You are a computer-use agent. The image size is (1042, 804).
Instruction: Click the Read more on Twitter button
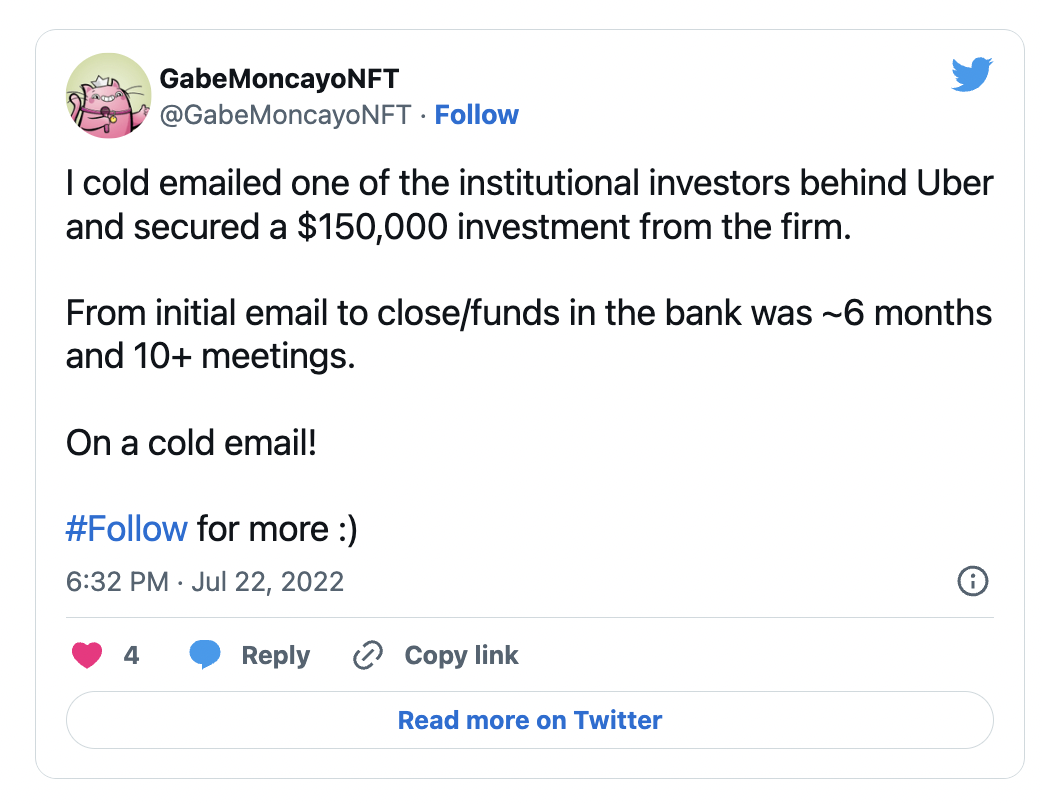point(530,720)
